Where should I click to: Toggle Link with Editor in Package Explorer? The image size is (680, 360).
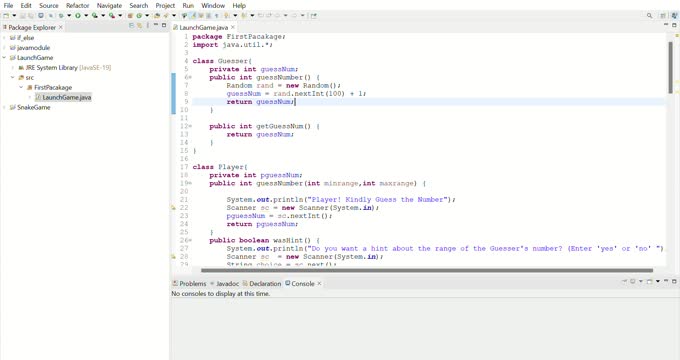pyautogui.click(x=139, y=26)
